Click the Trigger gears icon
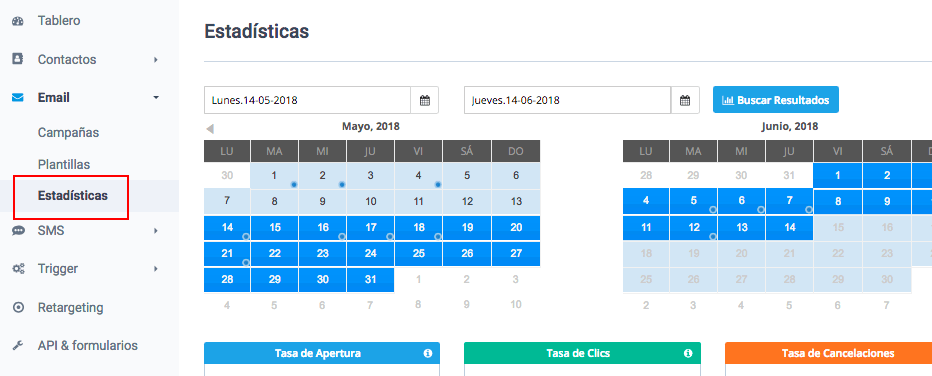The width and height of the screenshot is (932, 376). coord(18,269)
